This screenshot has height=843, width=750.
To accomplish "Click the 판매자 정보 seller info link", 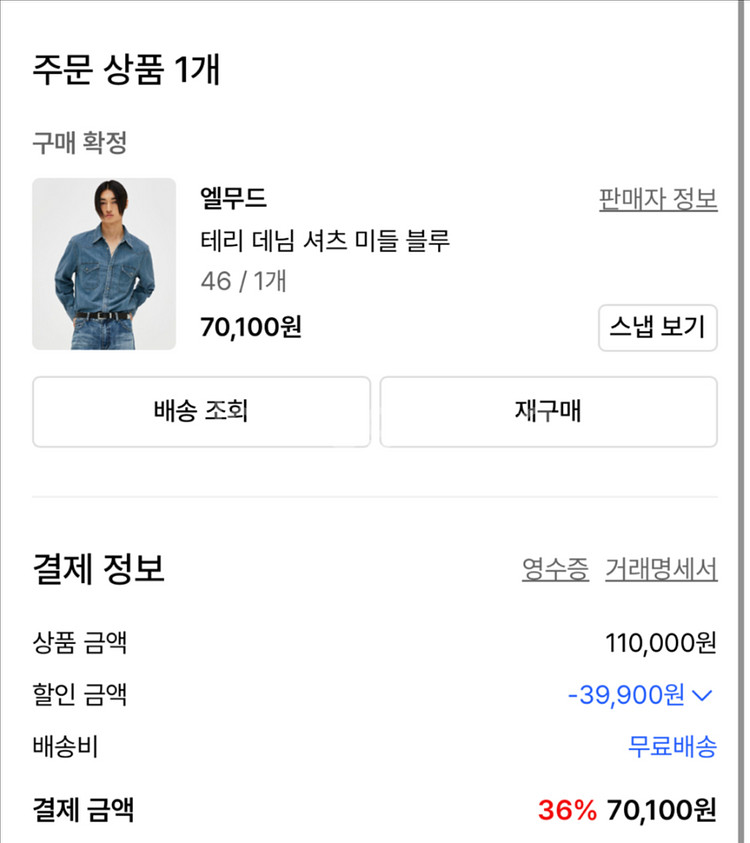I will 658,199.
